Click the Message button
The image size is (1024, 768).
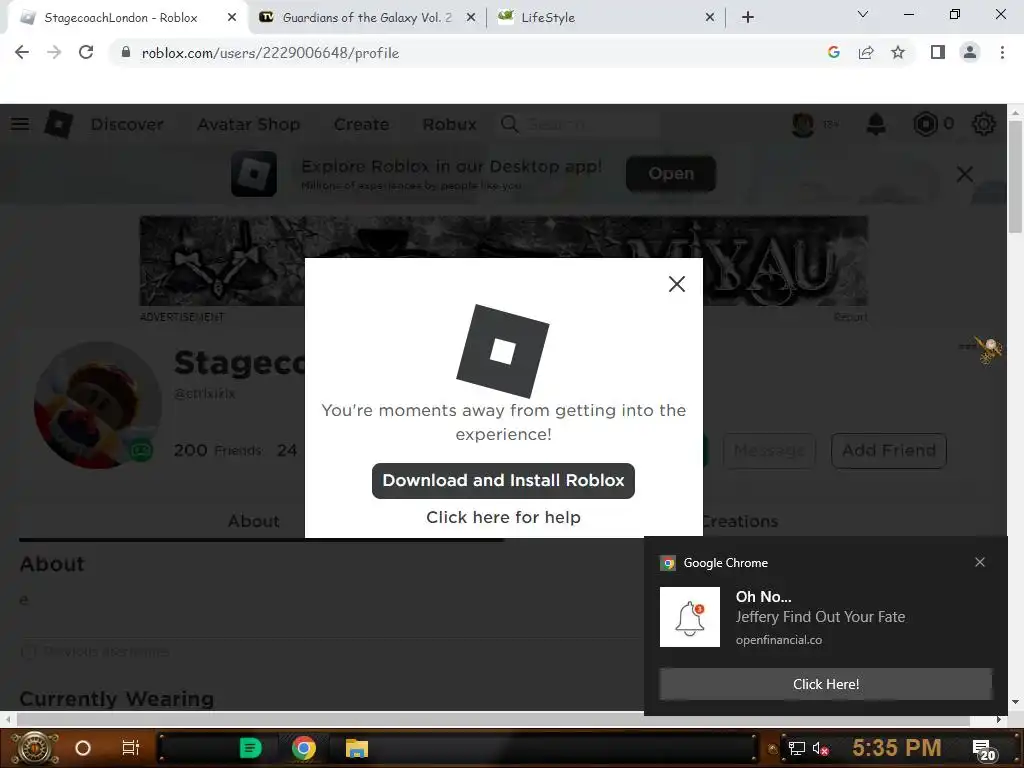(769, 451)
